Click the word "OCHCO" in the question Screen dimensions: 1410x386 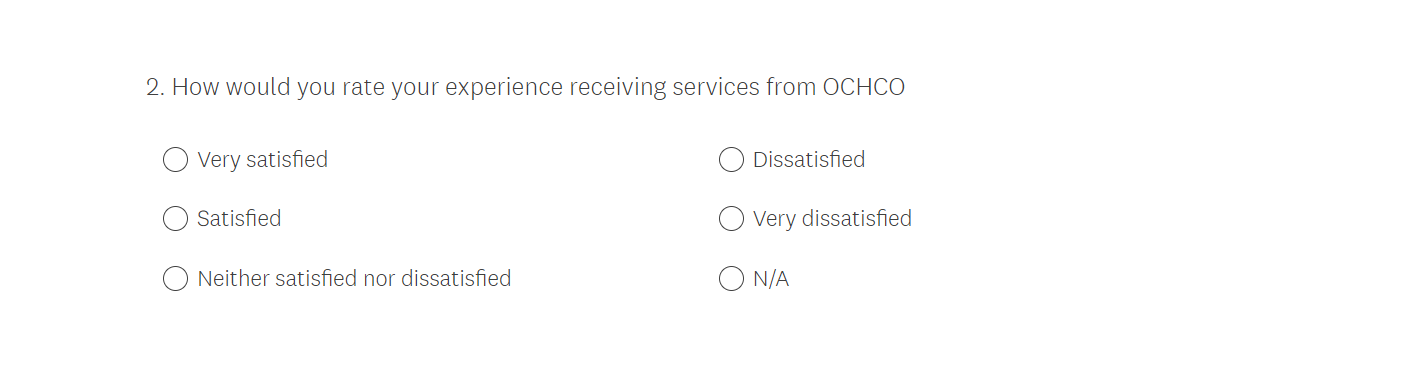point(864,87)
